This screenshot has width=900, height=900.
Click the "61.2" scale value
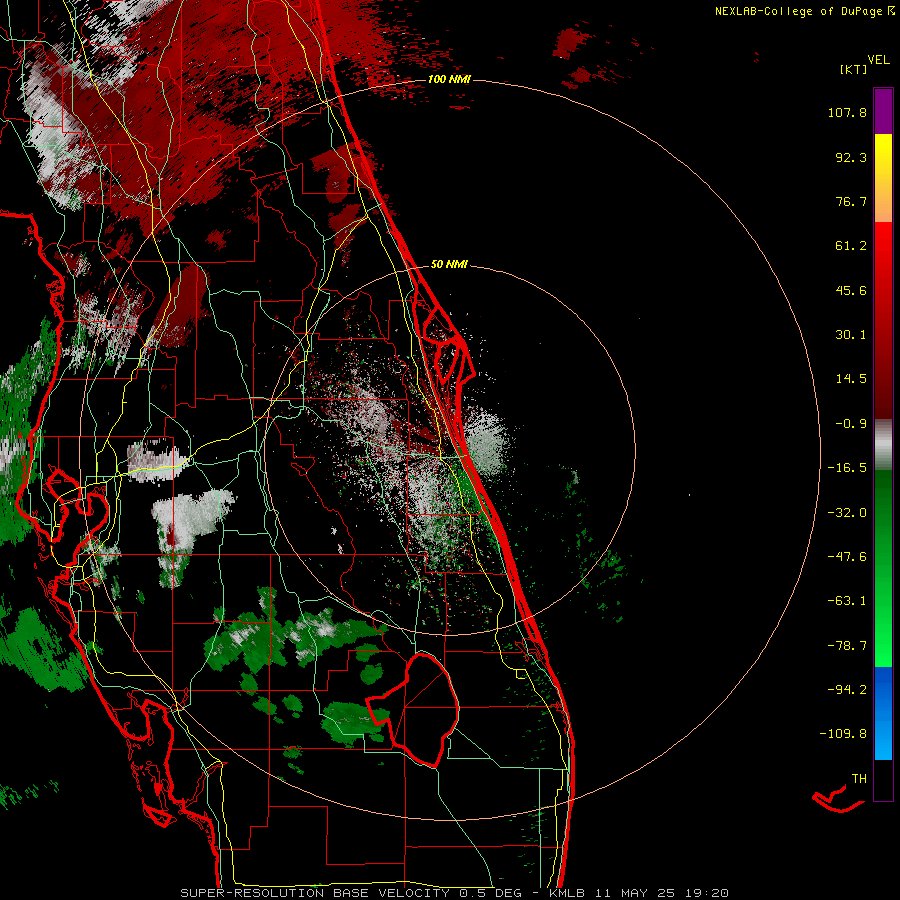[x=851, y=246]
